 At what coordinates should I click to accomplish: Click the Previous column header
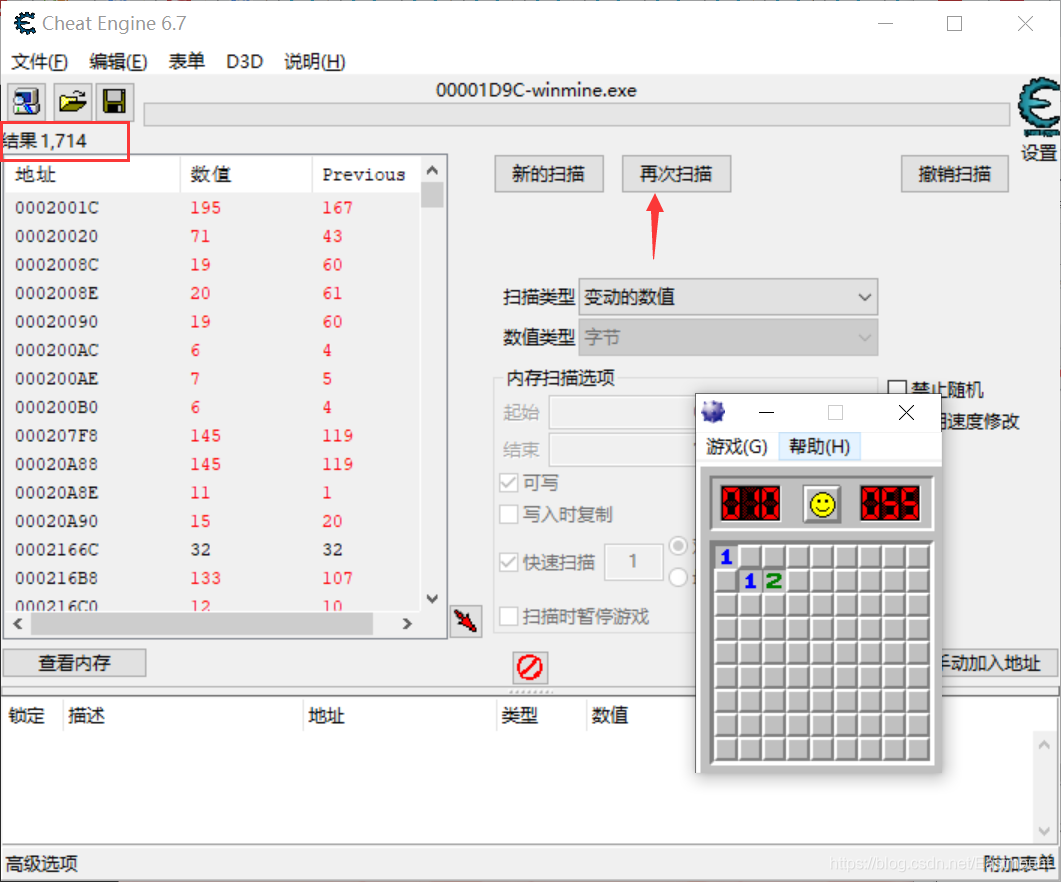click(365, 175)
